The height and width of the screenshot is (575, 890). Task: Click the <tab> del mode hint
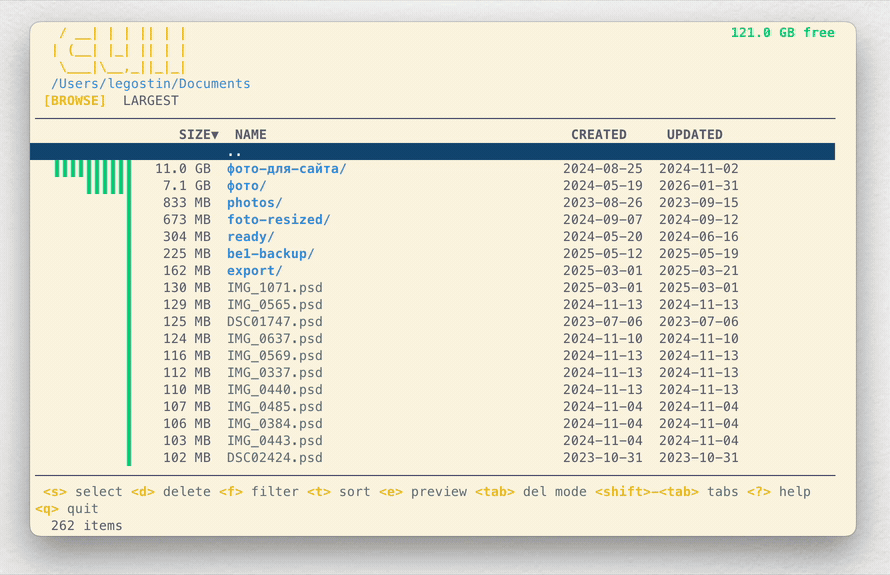coord(531,492)
